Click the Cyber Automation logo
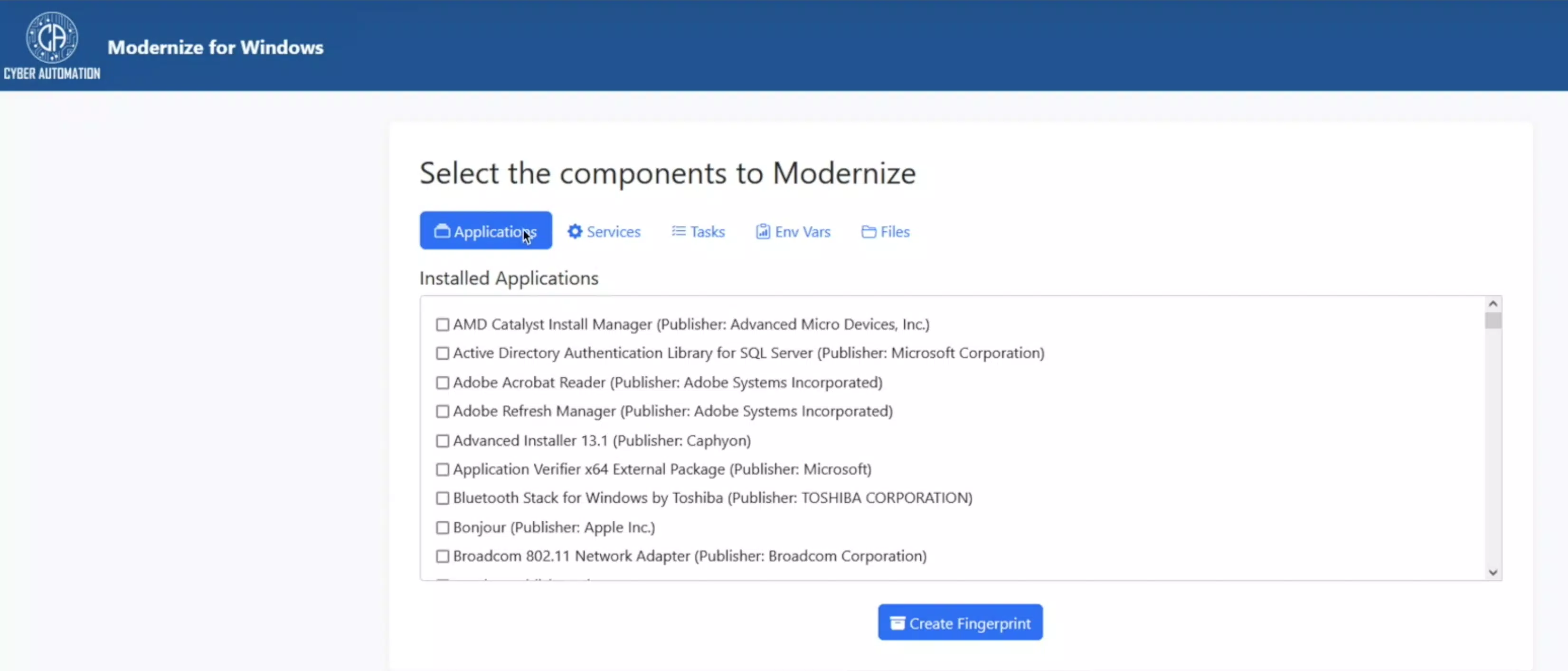The width and height of the screenshot is (1568, 671). pos(52,46)
